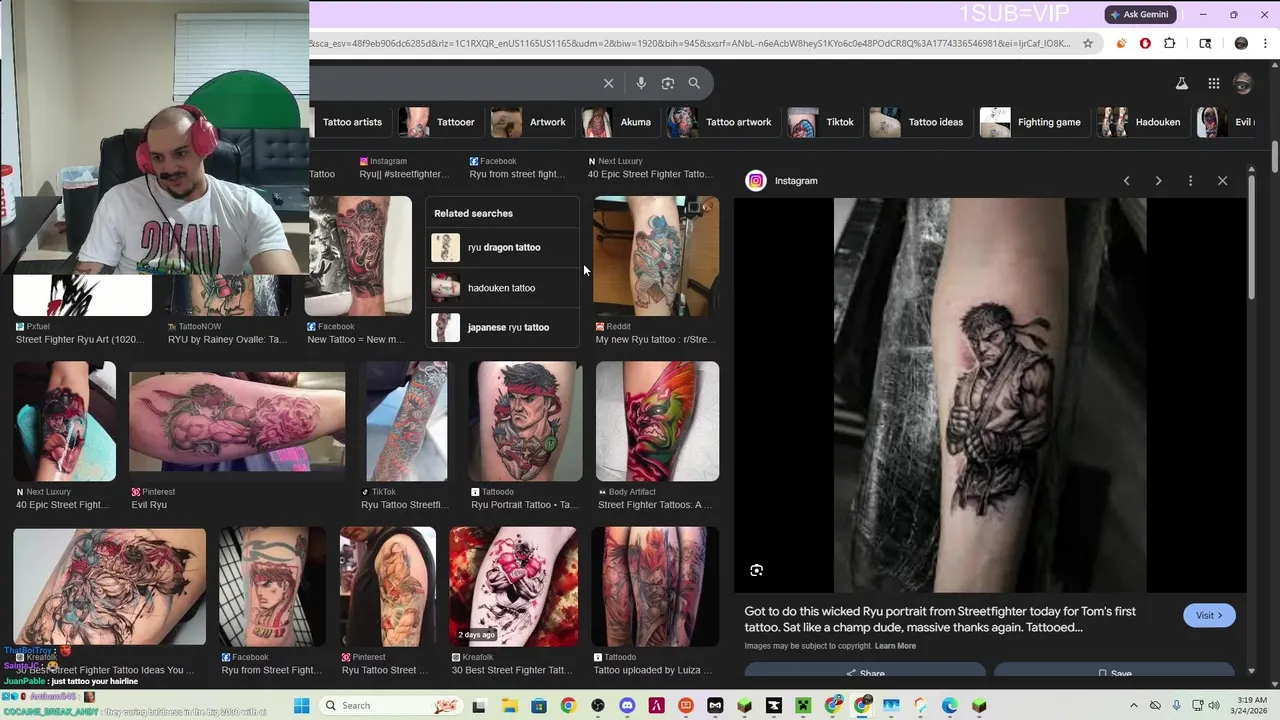
Task: Open Microsoft Edge from taskbar
Action: pos(950,705)
